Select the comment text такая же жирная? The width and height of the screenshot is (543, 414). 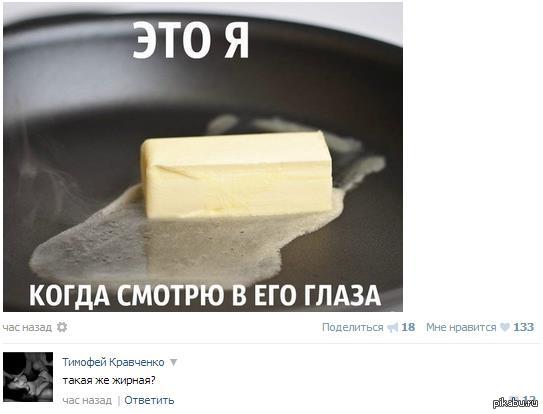pyautogui.click(x=109, y=380)
